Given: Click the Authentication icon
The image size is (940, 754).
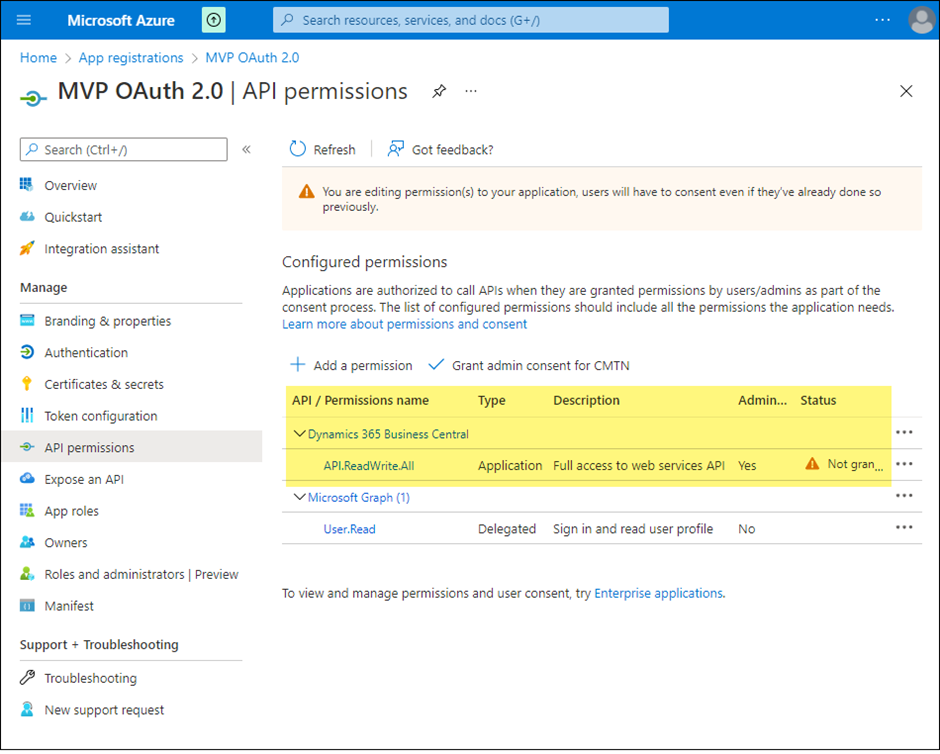Looking at the screenshot, I should (x=27, y=352).
